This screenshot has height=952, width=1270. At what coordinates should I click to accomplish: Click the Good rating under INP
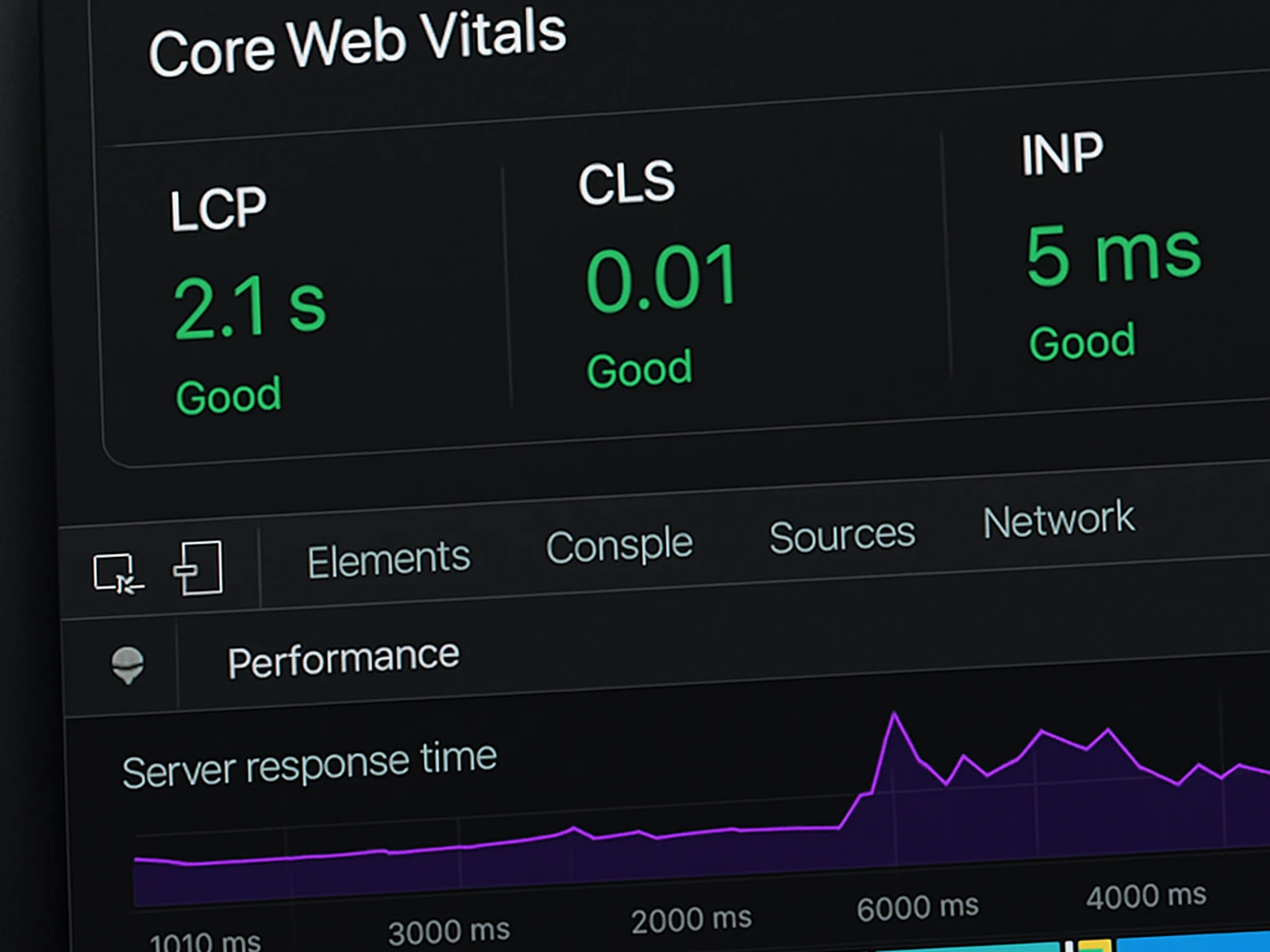[x=1082, y=341]
